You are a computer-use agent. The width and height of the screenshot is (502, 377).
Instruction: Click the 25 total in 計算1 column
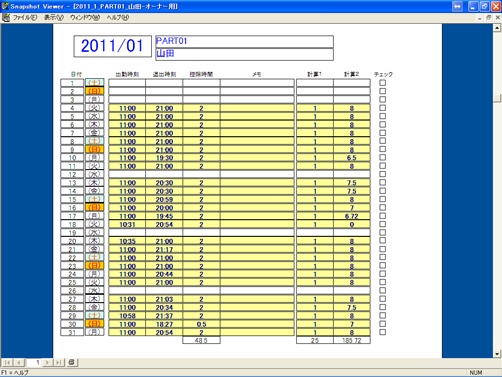coord(315,340)
